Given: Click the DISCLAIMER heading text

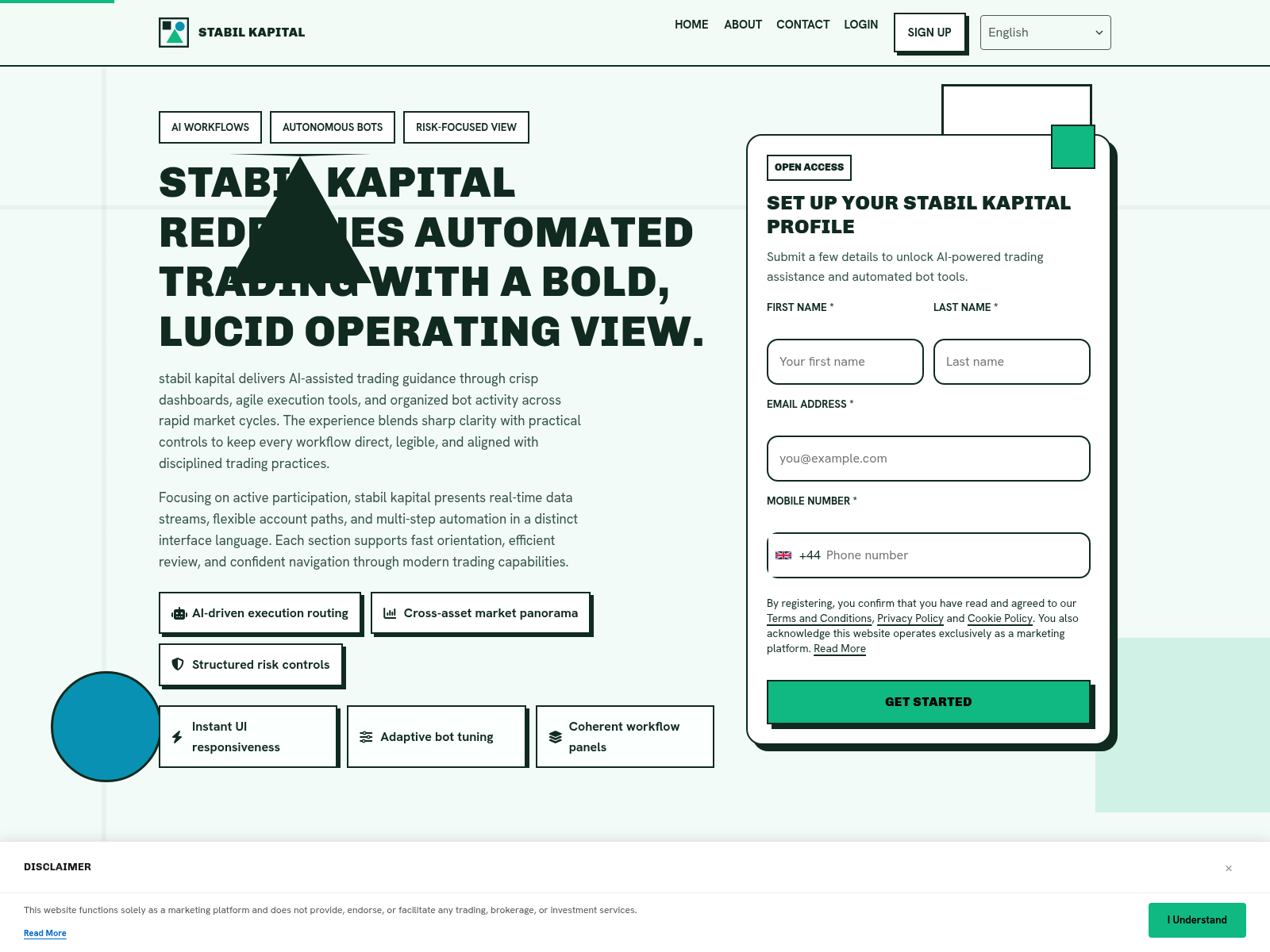Looking at the screenshot, I should 57,867.
